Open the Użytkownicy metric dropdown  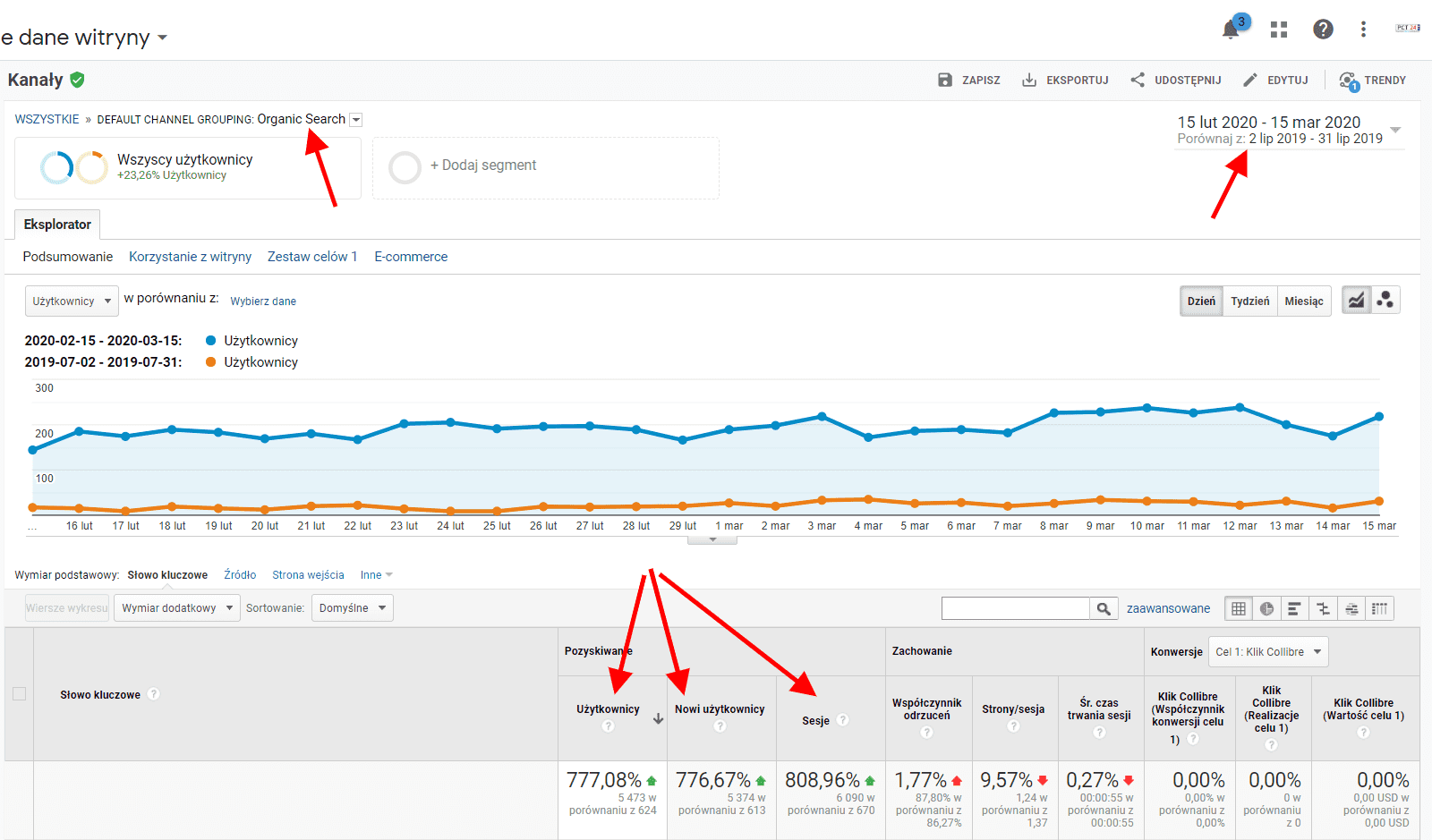72,301
